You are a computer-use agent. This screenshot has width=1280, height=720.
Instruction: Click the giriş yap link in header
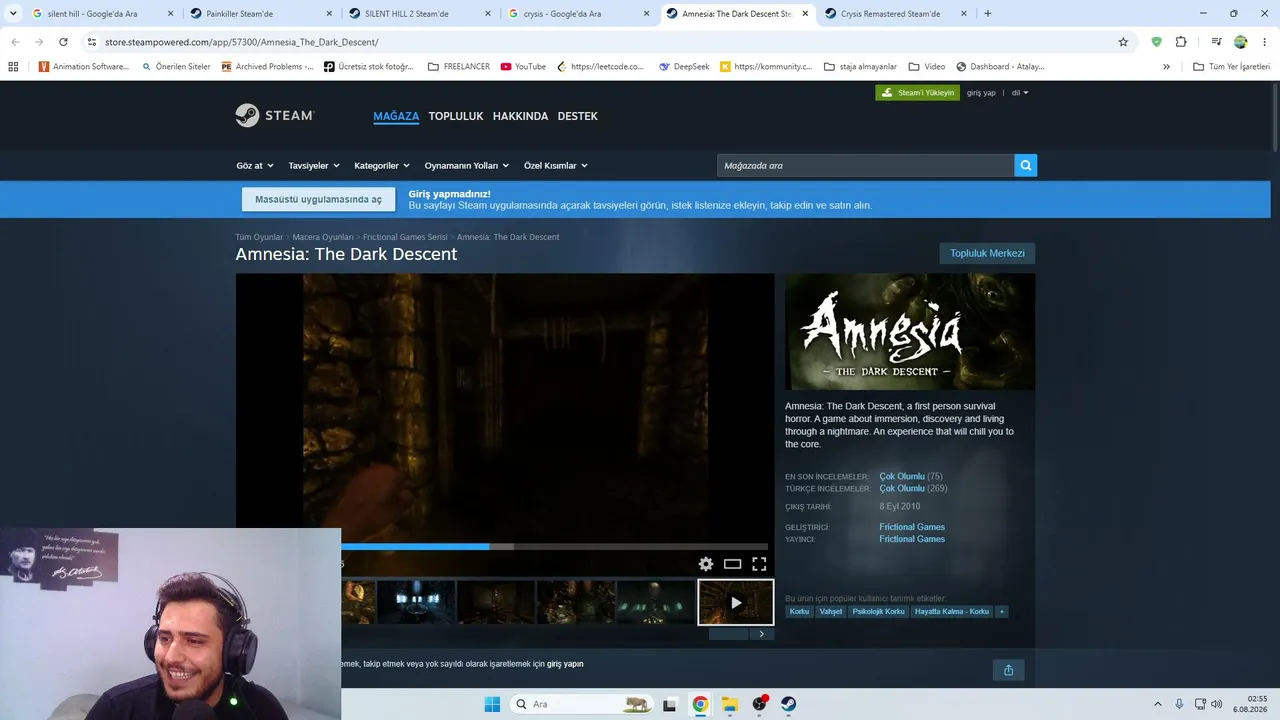(x=981, y=93)
